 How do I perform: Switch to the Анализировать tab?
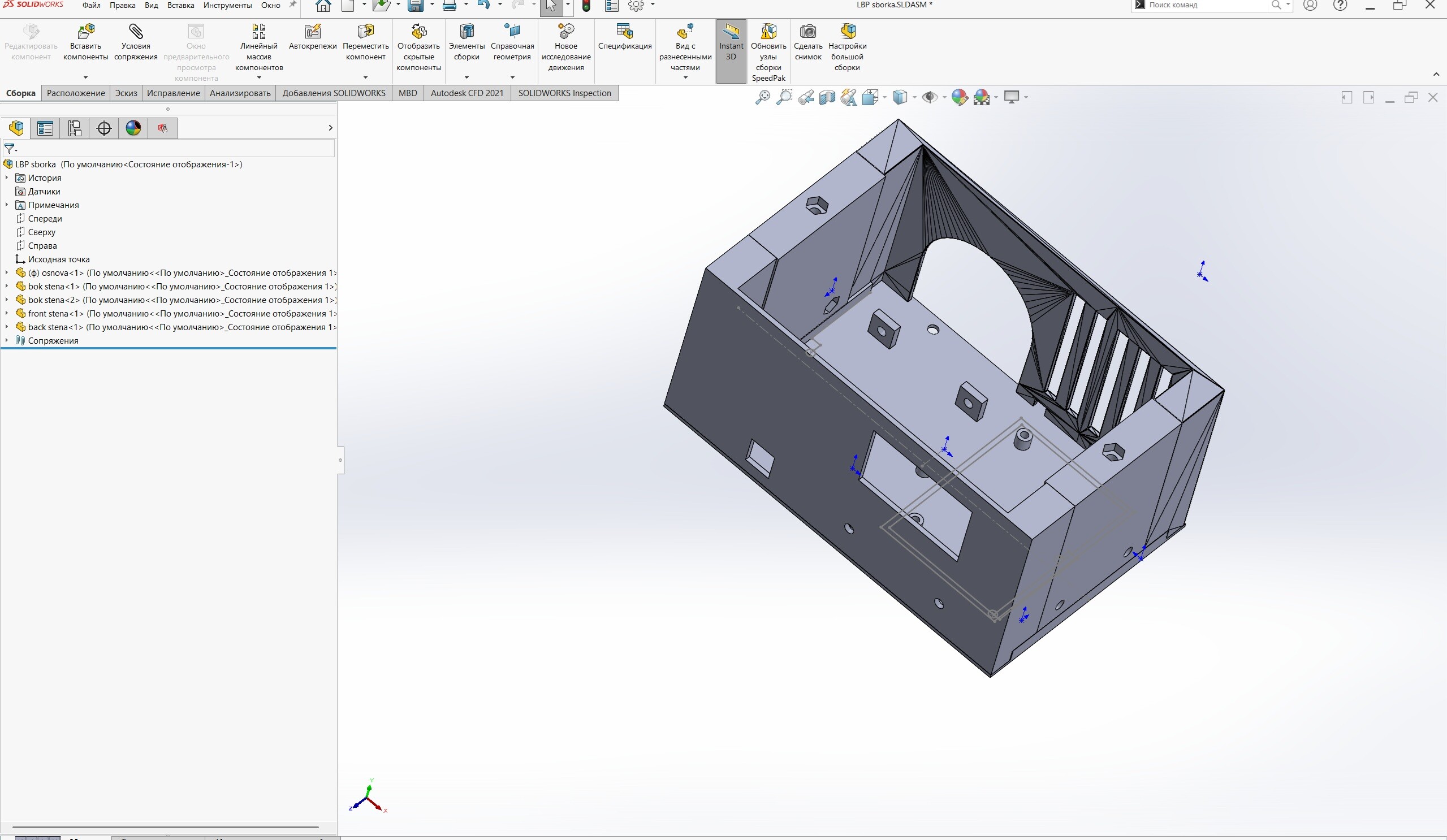240,93
